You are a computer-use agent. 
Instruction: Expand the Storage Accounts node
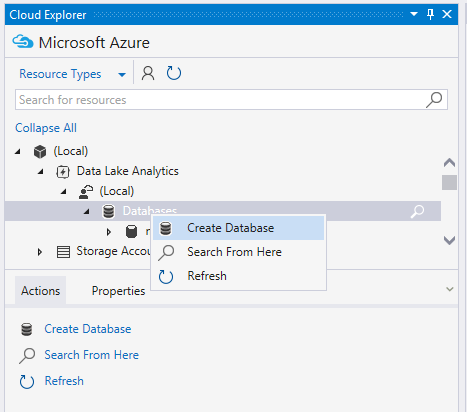(x=40, y=252)
